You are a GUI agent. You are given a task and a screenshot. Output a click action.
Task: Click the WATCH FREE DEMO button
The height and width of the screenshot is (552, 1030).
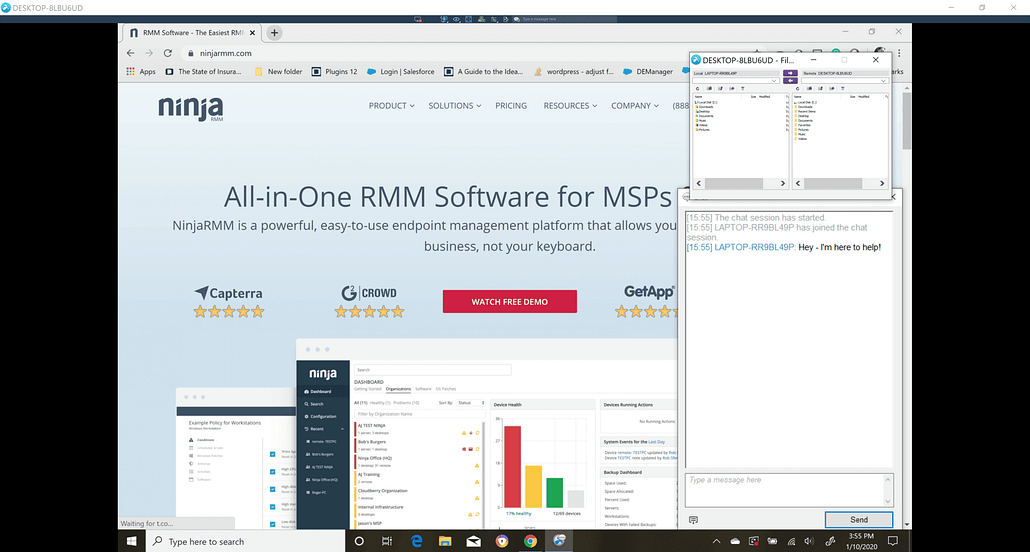click(x=510, y=301)
